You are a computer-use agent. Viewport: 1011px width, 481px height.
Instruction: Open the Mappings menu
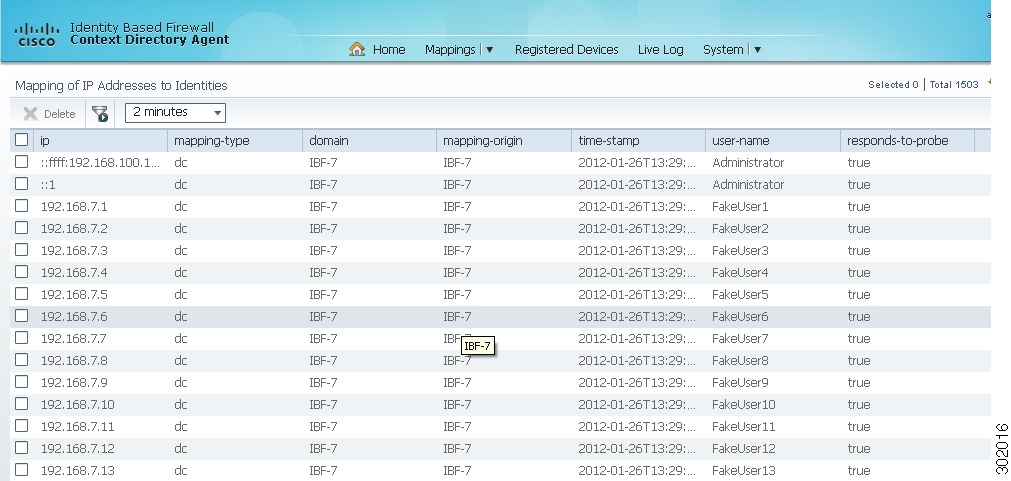click(450, 50)
